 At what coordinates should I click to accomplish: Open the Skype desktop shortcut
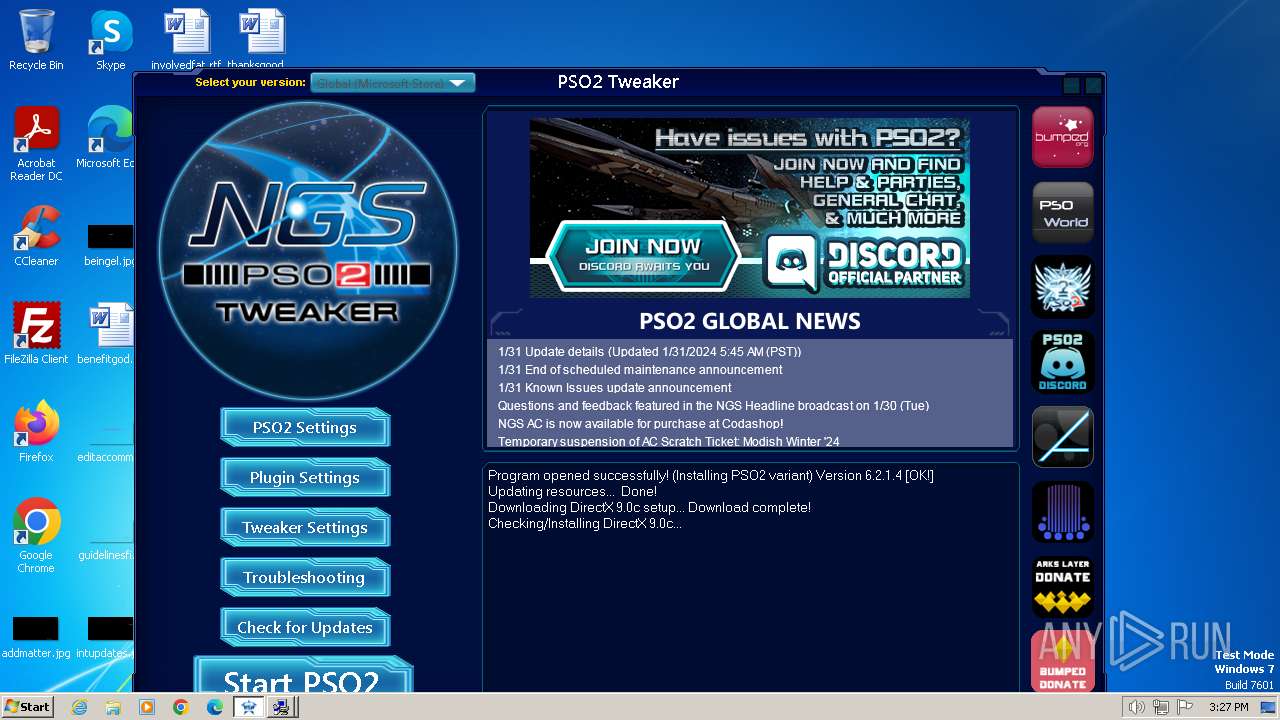110,40
